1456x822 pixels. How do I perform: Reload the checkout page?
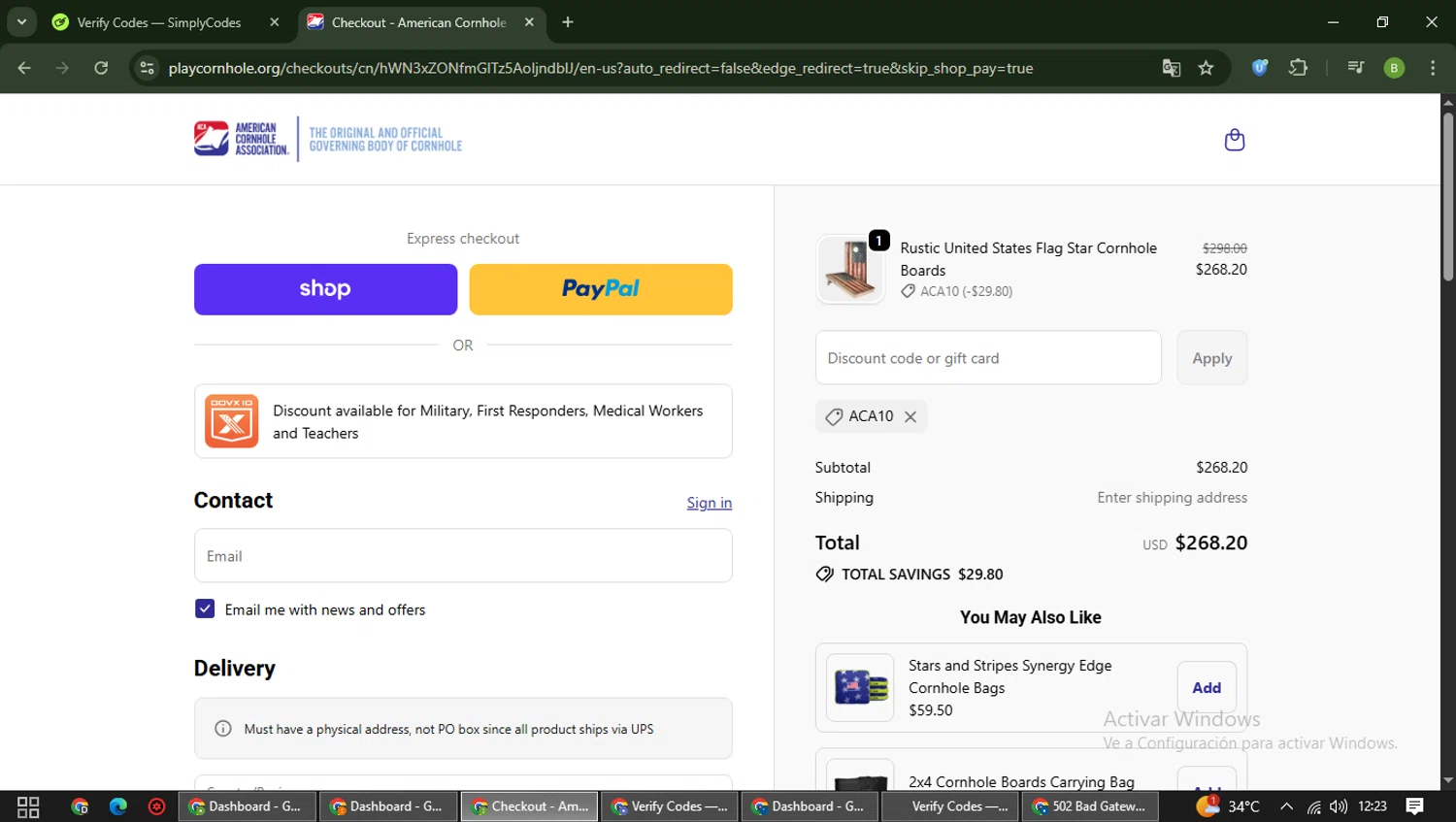tap(101, 68)
